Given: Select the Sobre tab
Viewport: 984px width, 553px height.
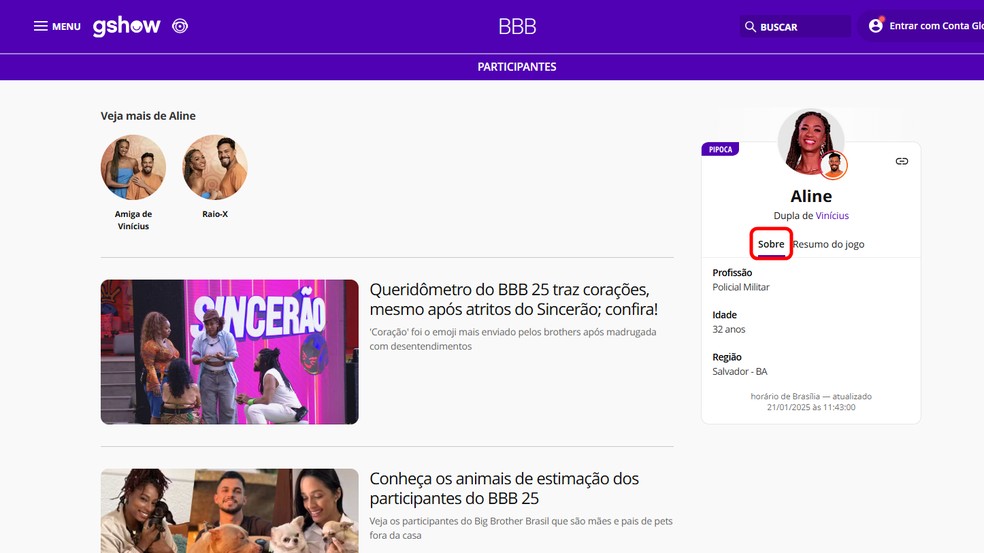Looking at the screenshot, I should (771, 244).
